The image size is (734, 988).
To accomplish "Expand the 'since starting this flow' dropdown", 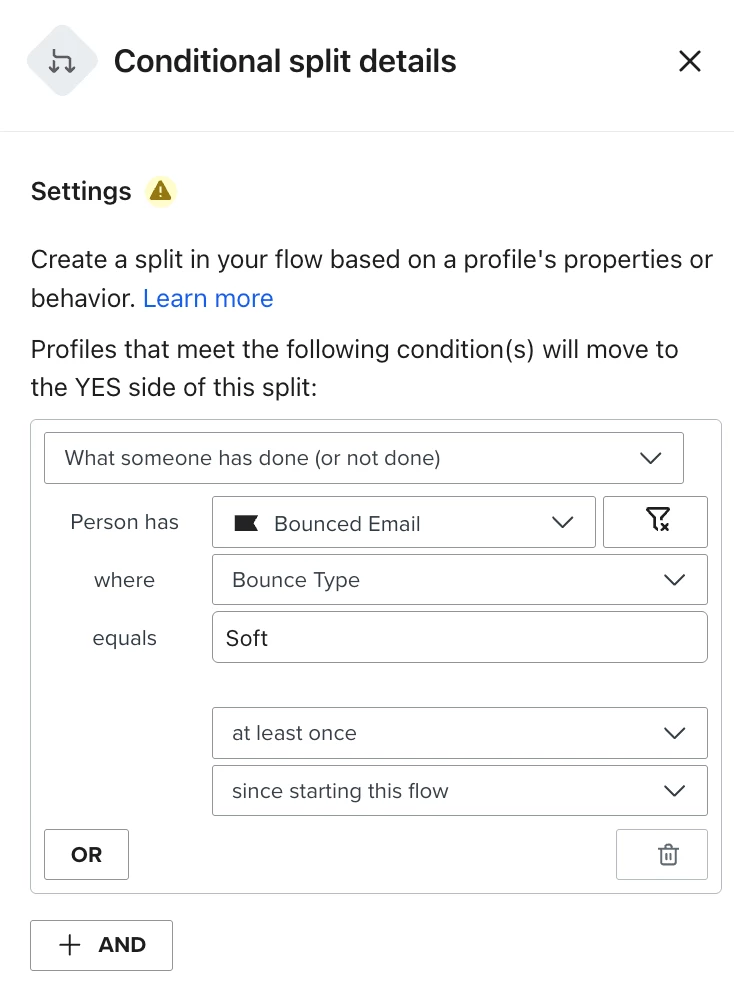I will (460, 791).
